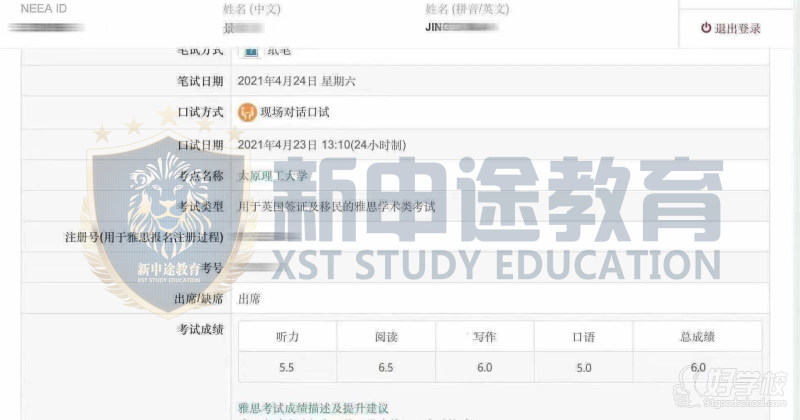Click the paper-based test icon above 笔试日期
Screen dimensions: 800x420
coord(249,51)
